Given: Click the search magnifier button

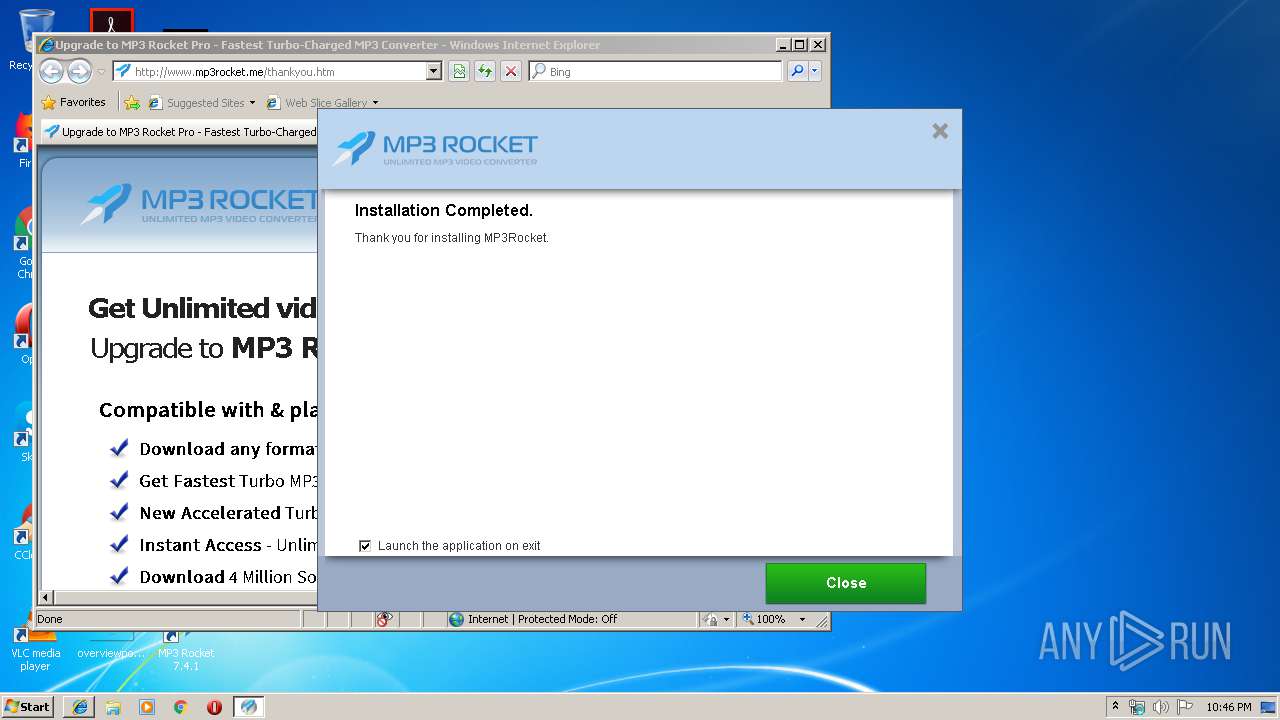Looking at the screenshot, I should point(797,71).
